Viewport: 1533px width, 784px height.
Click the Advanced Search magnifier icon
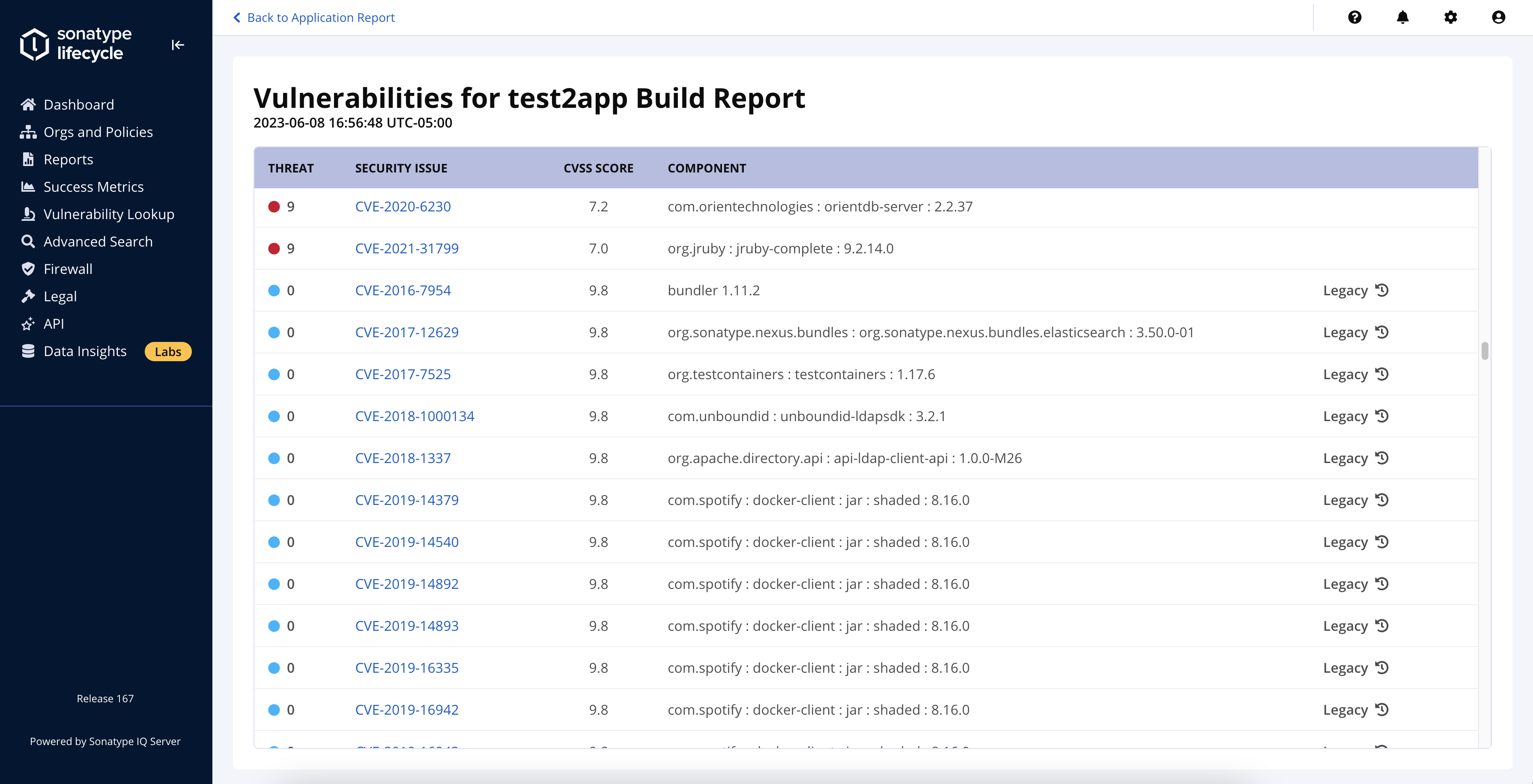click(x=28, y=241)
